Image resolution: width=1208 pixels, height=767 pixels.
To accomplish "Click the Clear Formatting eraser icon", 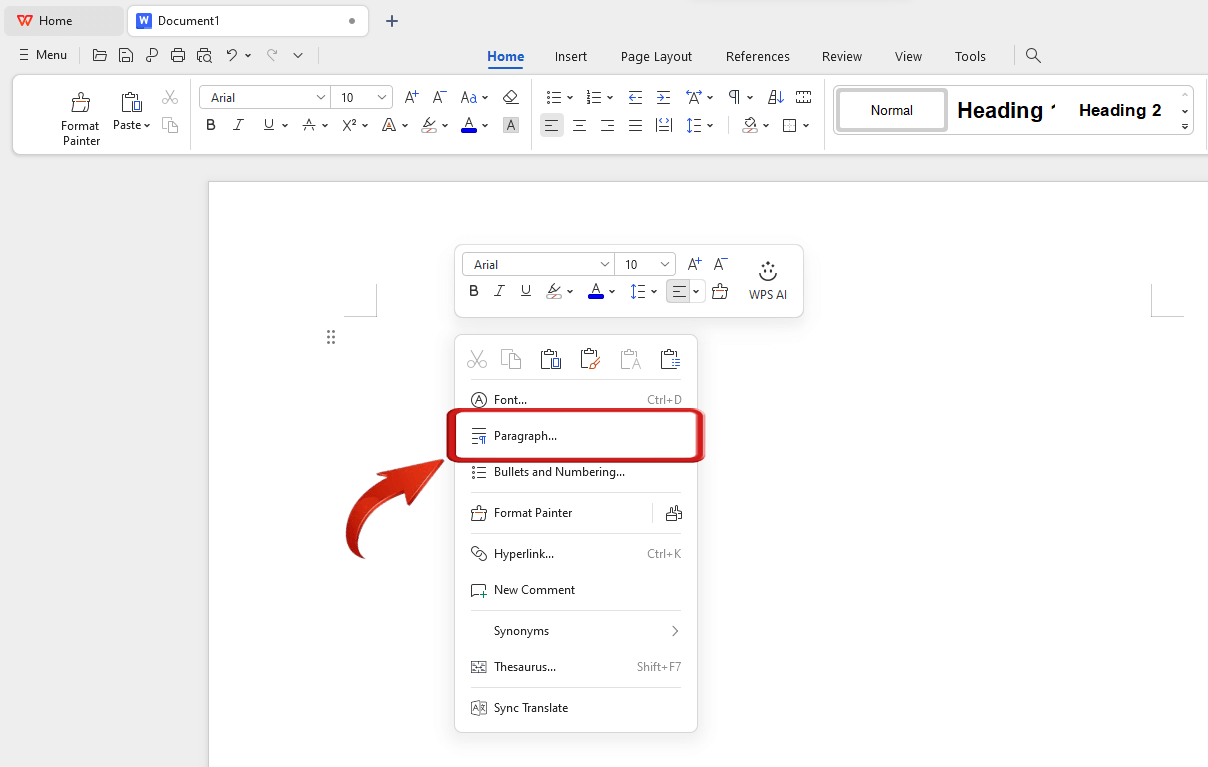I will (x=511, y=97).
